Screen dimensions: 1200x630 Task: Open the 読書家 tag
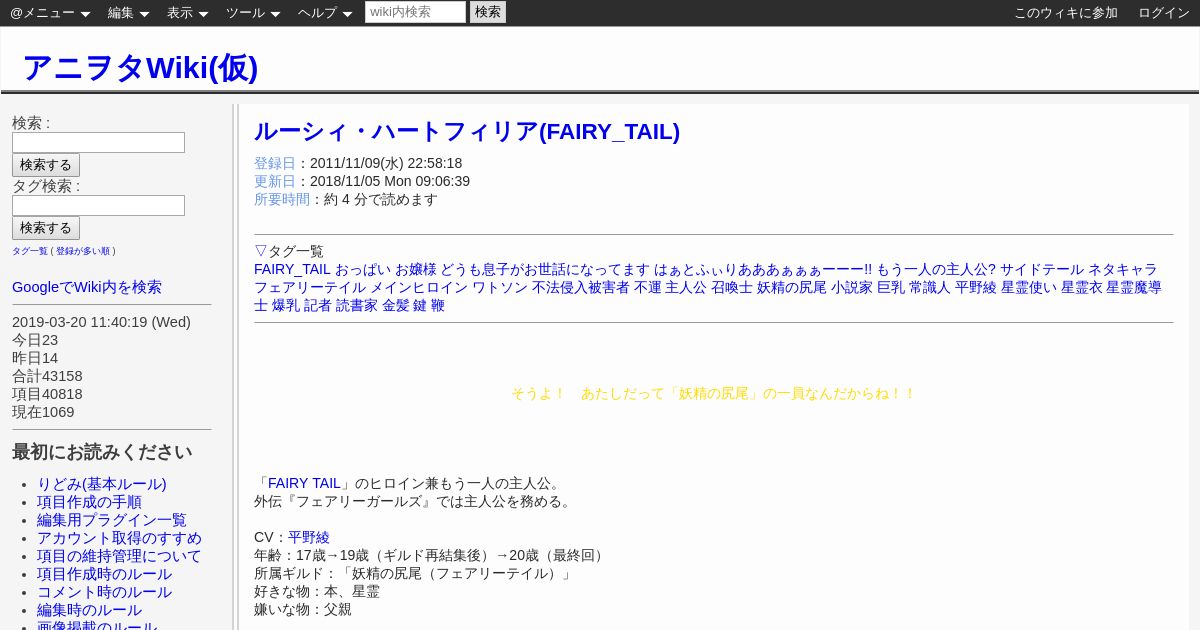pos(357,305)
